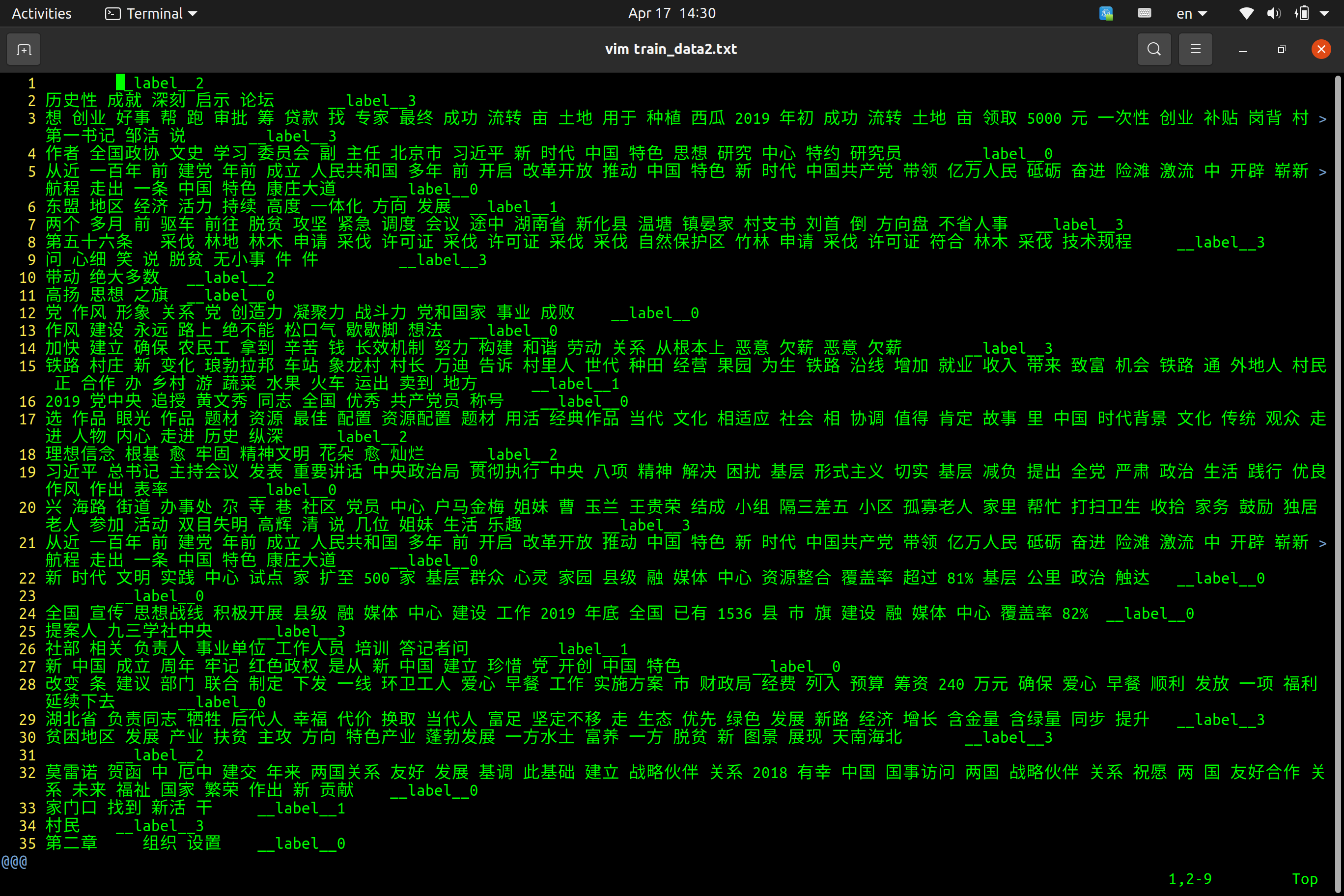Click '82%' on line 24
The image size is (1344, 896).
1075,615
